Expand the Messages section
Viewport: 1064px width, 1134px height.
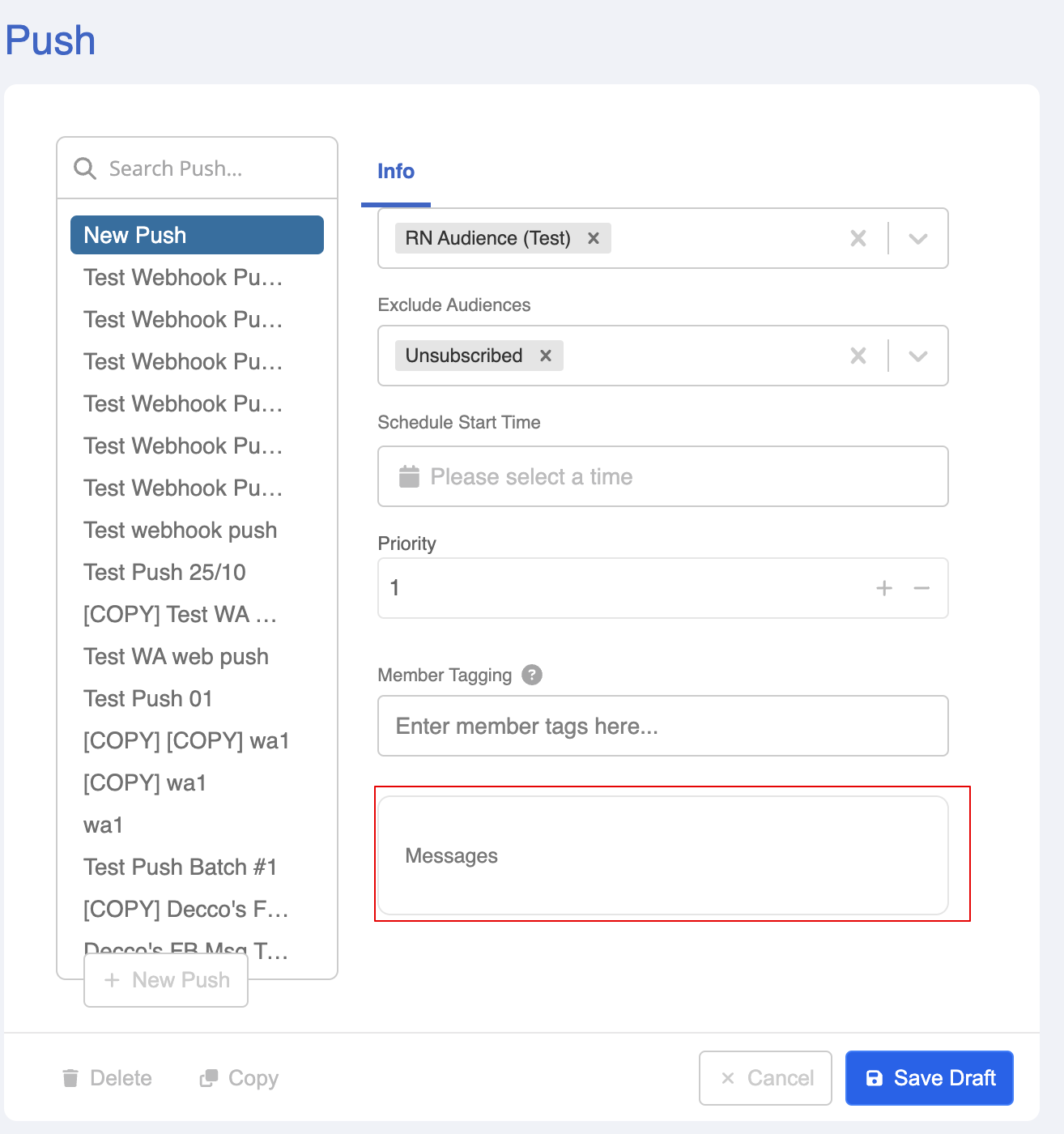point(662,855)
